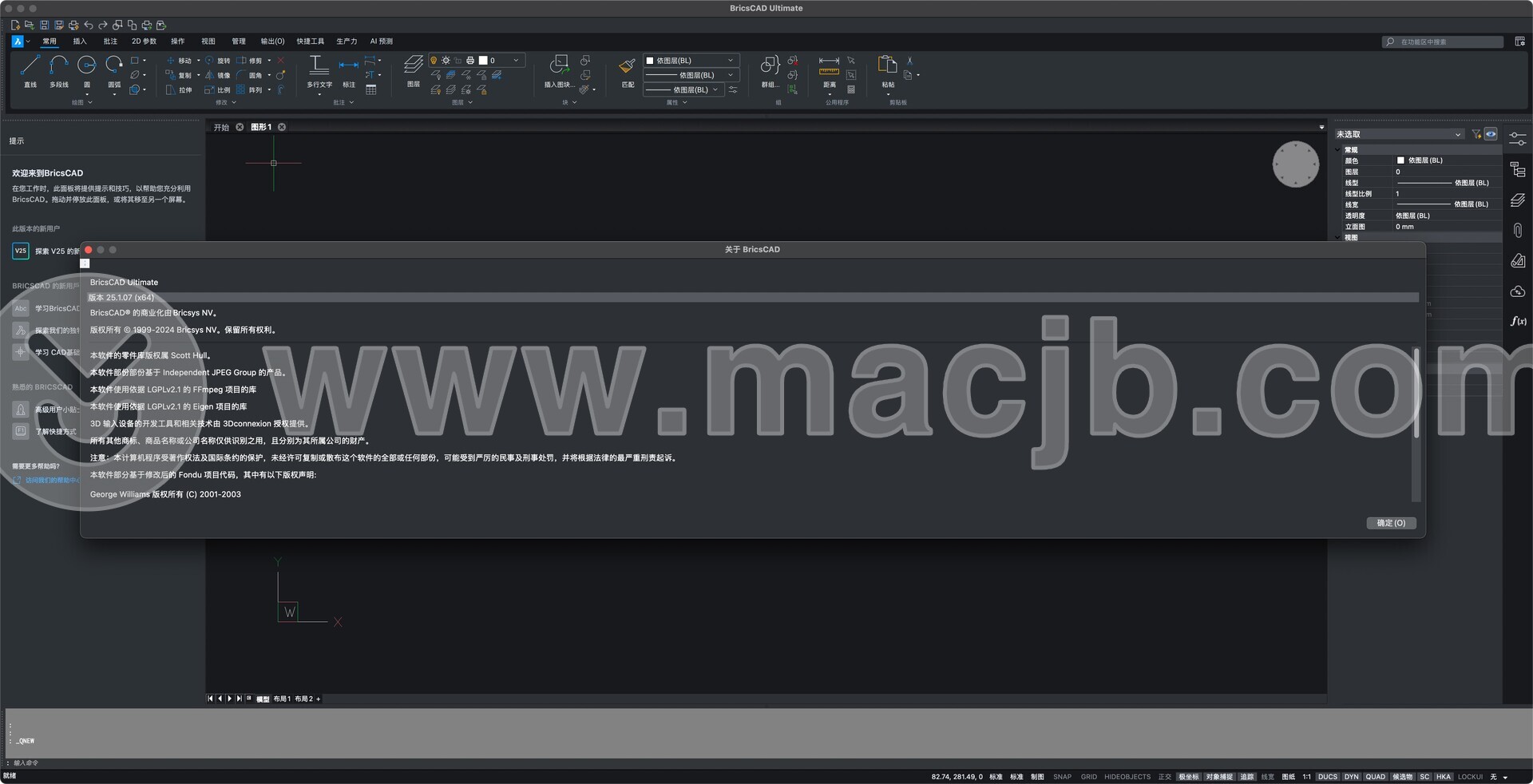
Task: Open the f(x) parameters panel icon
Action: pyautogui.click(x=1518, y=321)
